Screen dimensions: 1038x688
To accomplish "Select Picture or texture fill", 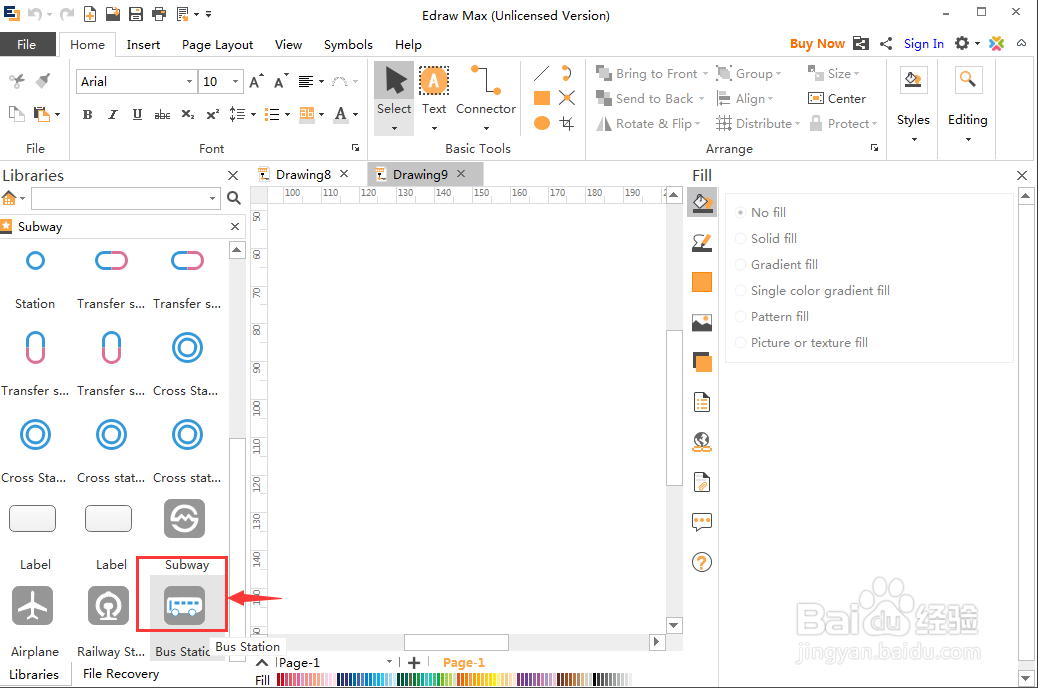I will [802, 342].
